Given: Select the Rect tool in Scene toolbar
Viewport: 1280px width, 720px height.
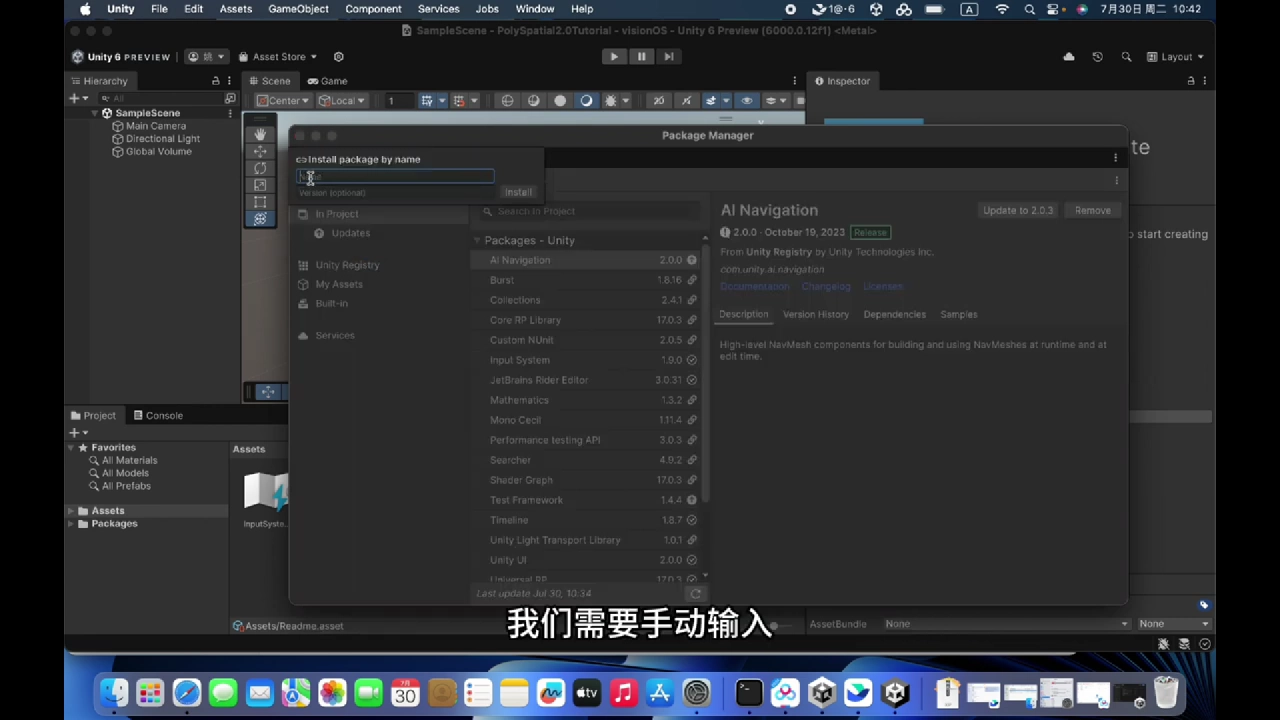Looking at the screenshot, I should [x=260, y=202].
